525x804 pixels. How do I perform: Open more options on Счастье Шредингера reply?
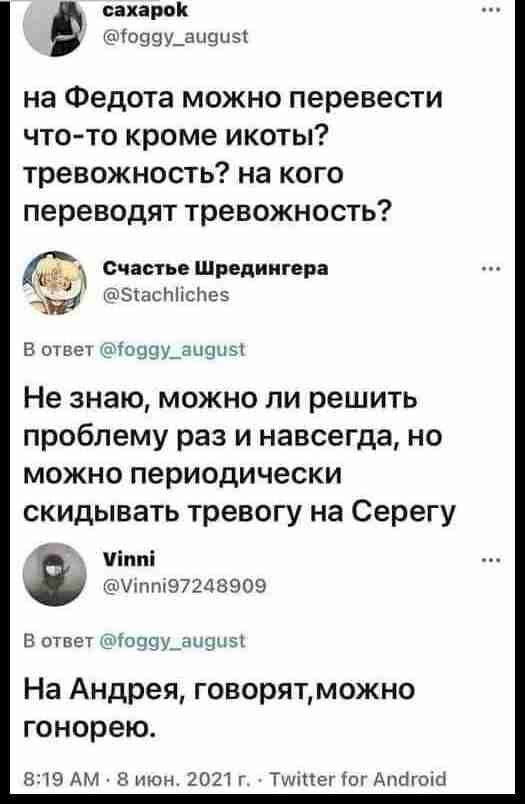(491, 269)
